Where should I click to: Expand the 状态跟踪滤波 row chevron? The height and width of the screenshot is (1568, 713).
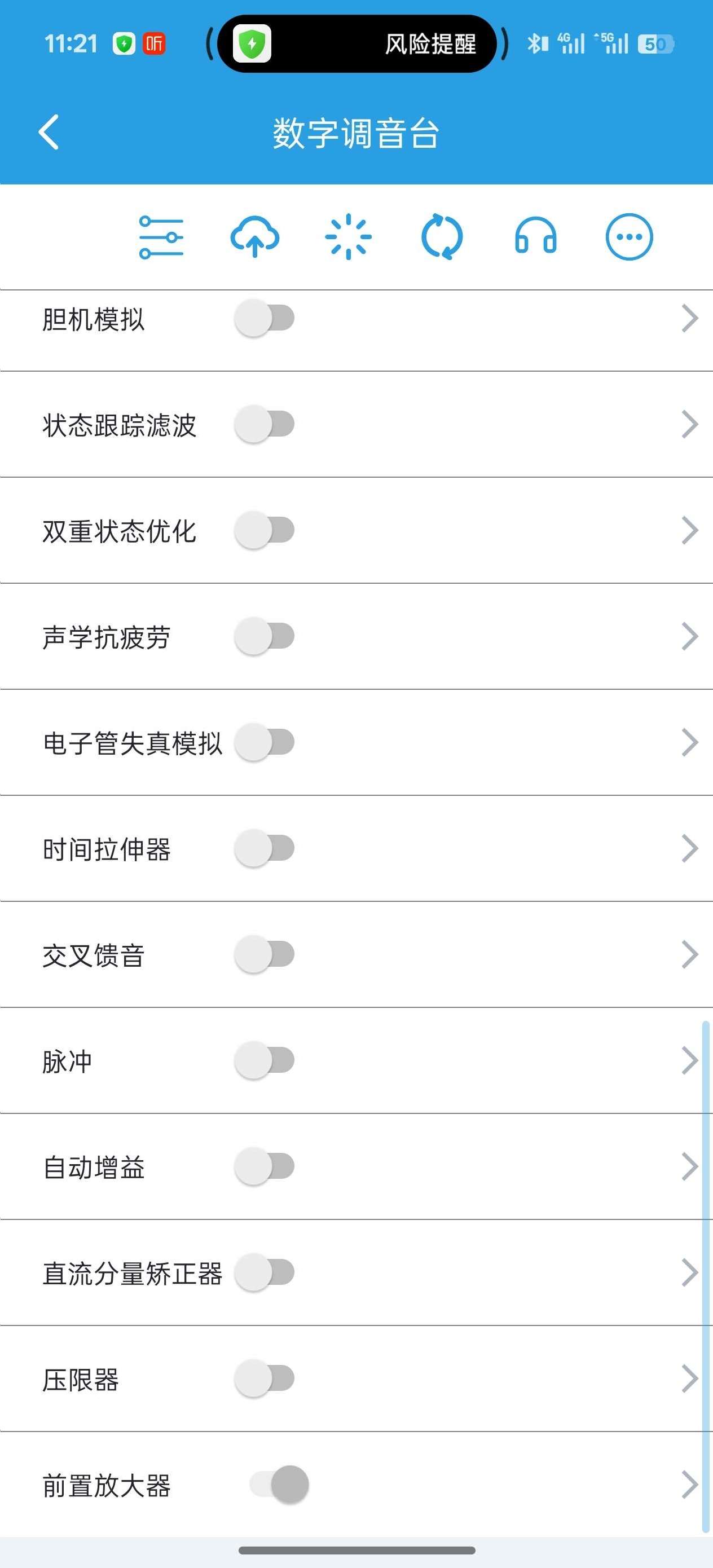[x=689, y=424]
